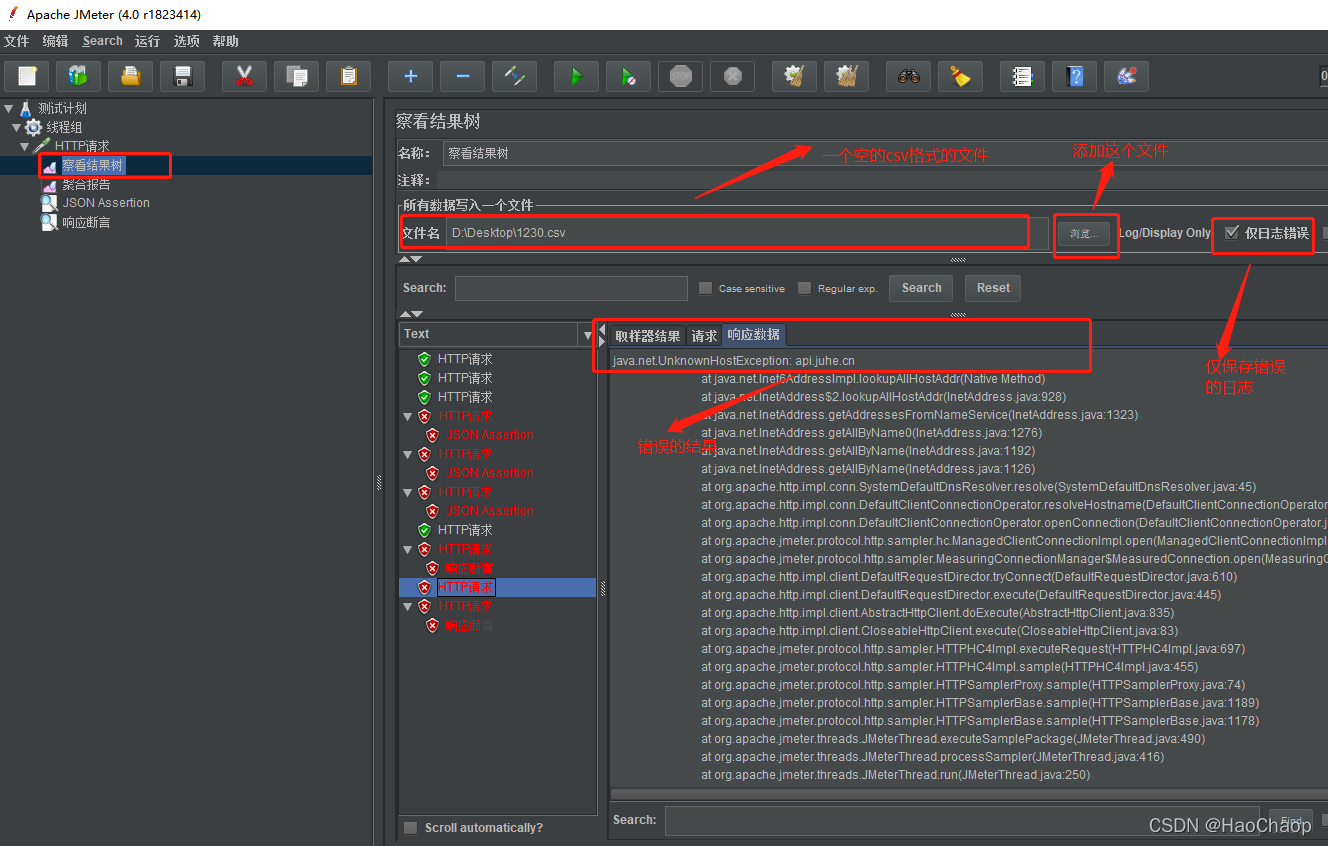
Task: Switch to the 取样器结果 tab
Action: point(647,336)
